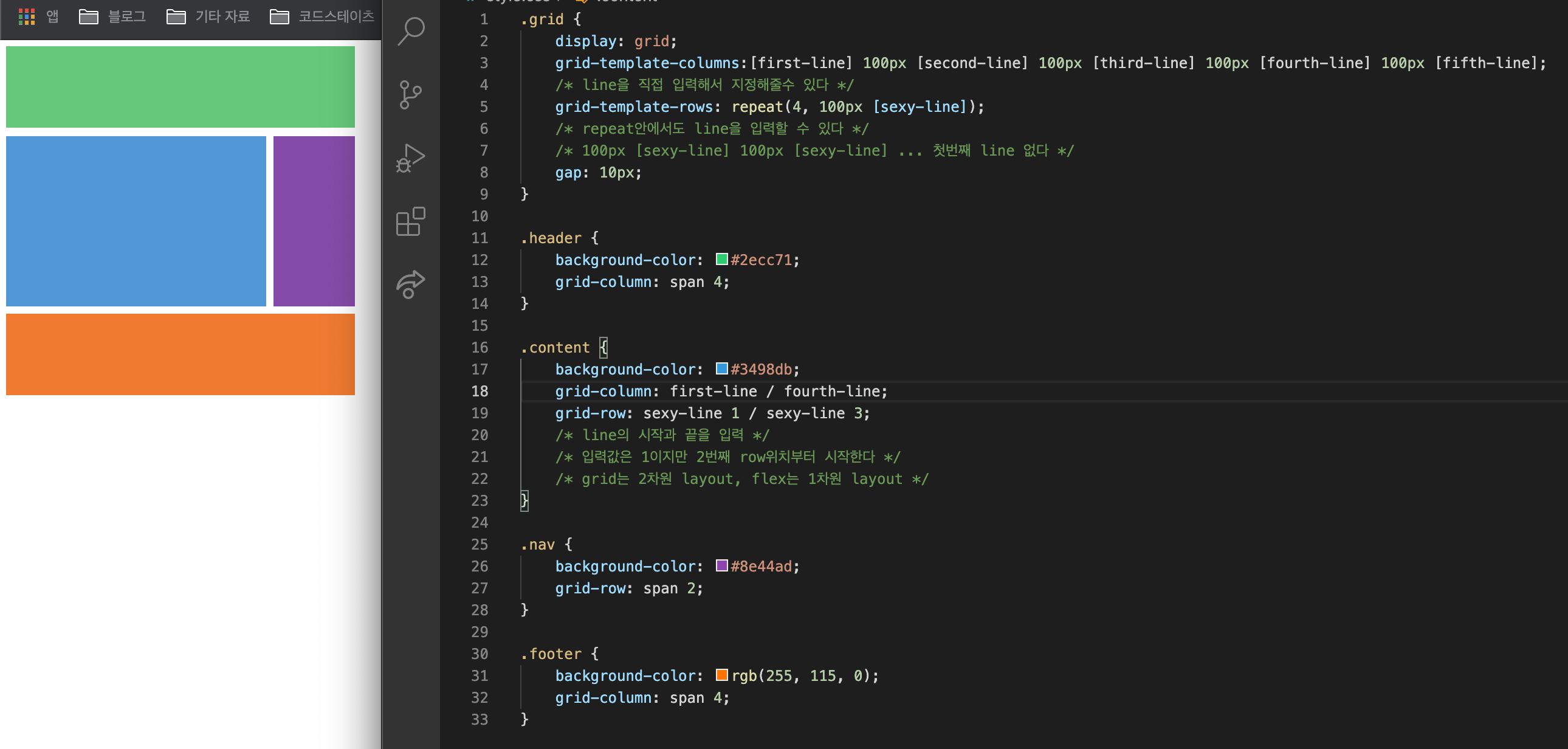Click the blue #3498db color swatch

pyautogui.click(x=721, y=369)
